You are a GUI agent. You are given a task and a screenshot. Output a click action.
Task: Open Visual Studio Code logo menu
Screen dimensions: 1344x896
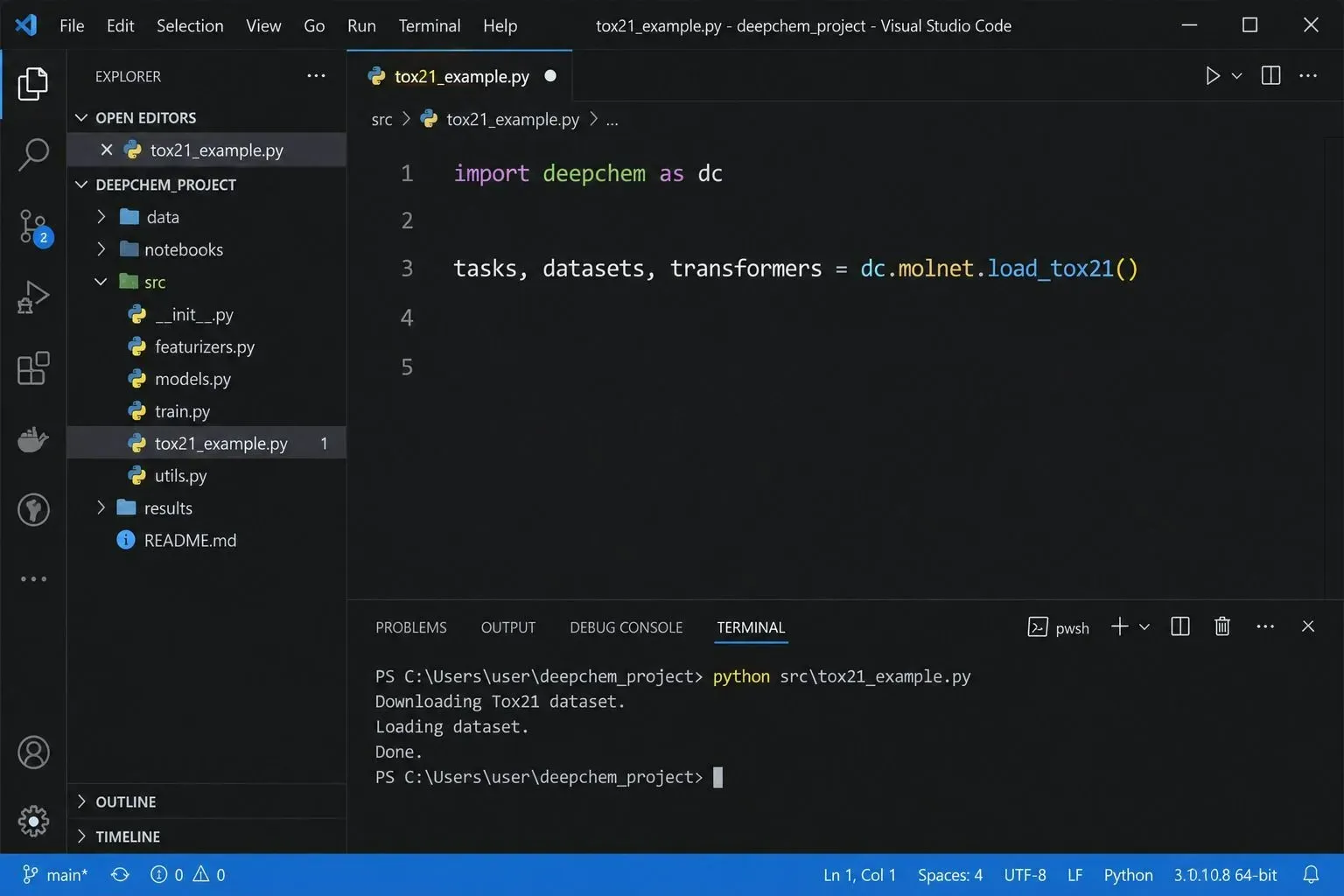point(26,25)
